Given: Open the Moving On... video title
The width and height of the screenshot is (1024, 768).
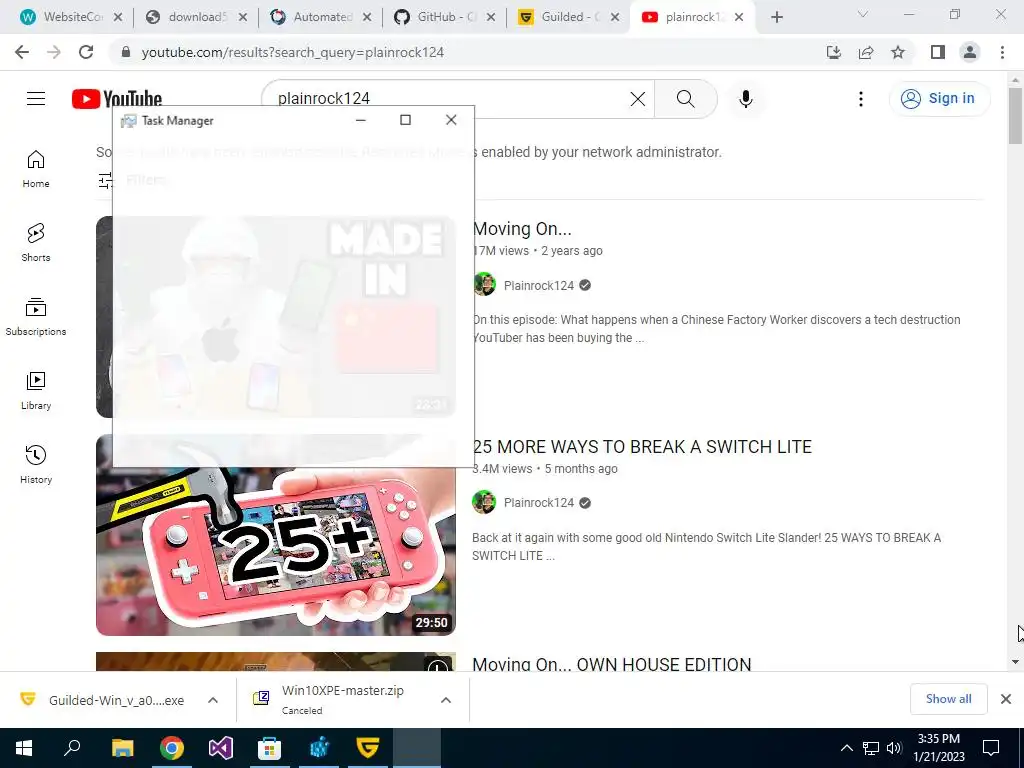Looking at the screenshot, I should [x=522, y=229].
